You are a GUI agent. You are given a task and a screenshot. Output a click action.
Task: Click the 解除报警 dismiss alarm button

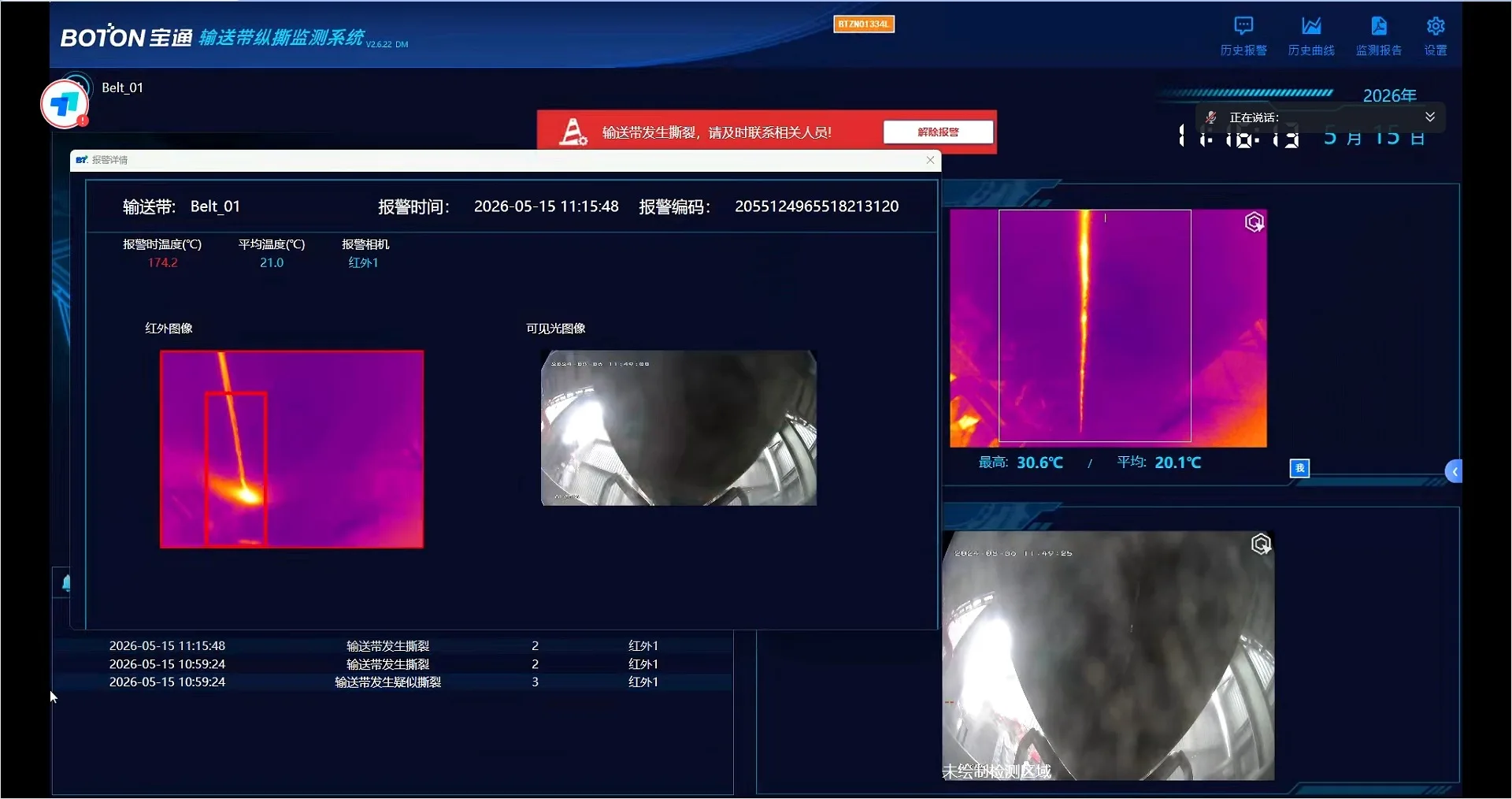[938, 132]
